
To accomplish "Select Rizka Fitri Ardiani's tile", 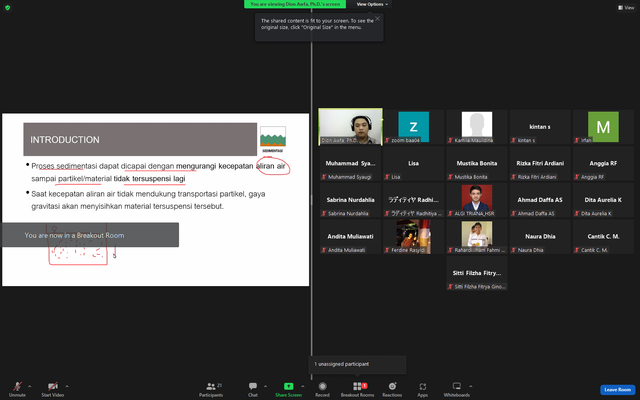I will pyautogui.click(x=540, y=163).
